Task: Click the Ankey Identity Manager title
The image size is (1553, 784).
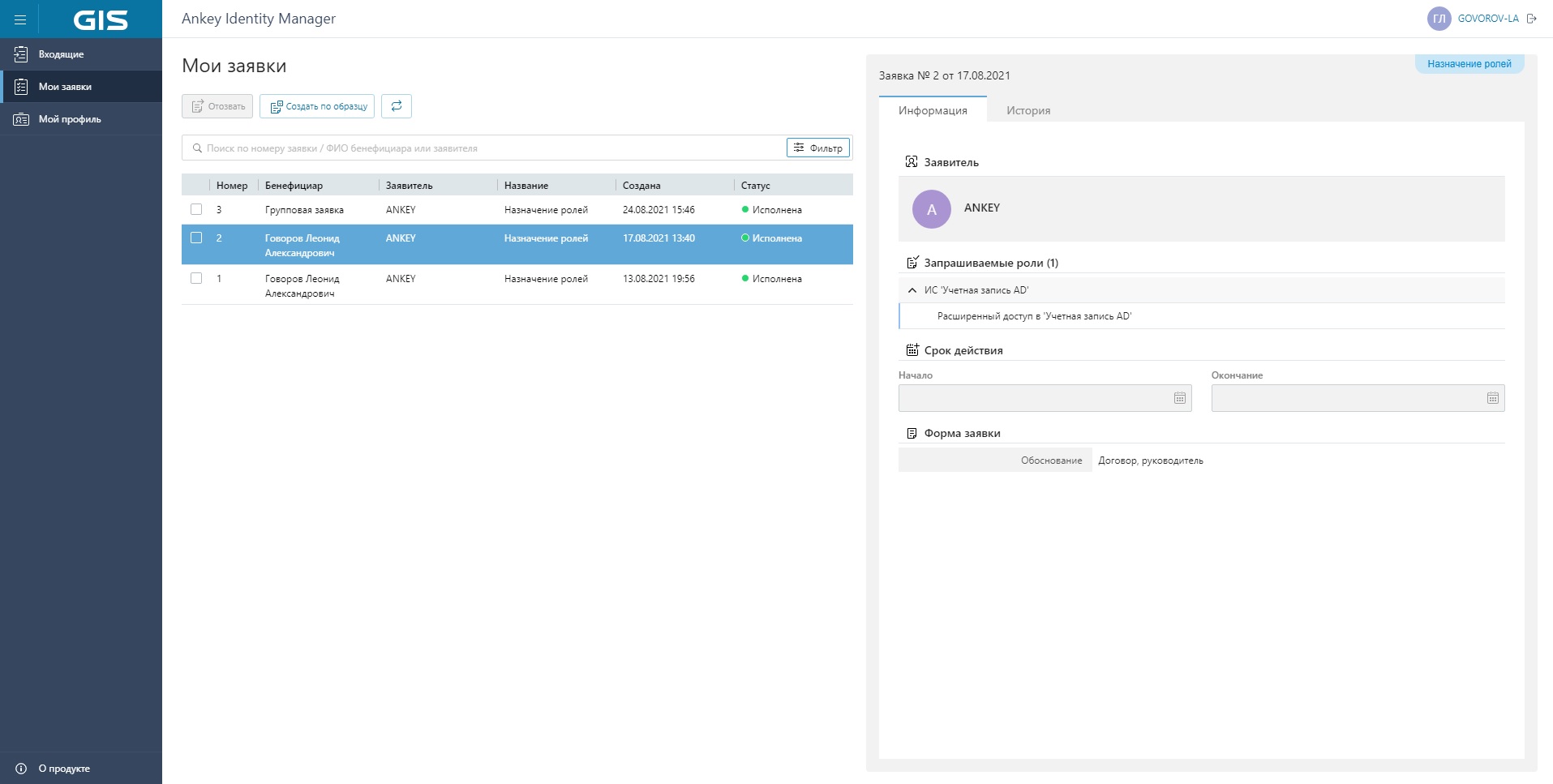Action: click(259, 19)
